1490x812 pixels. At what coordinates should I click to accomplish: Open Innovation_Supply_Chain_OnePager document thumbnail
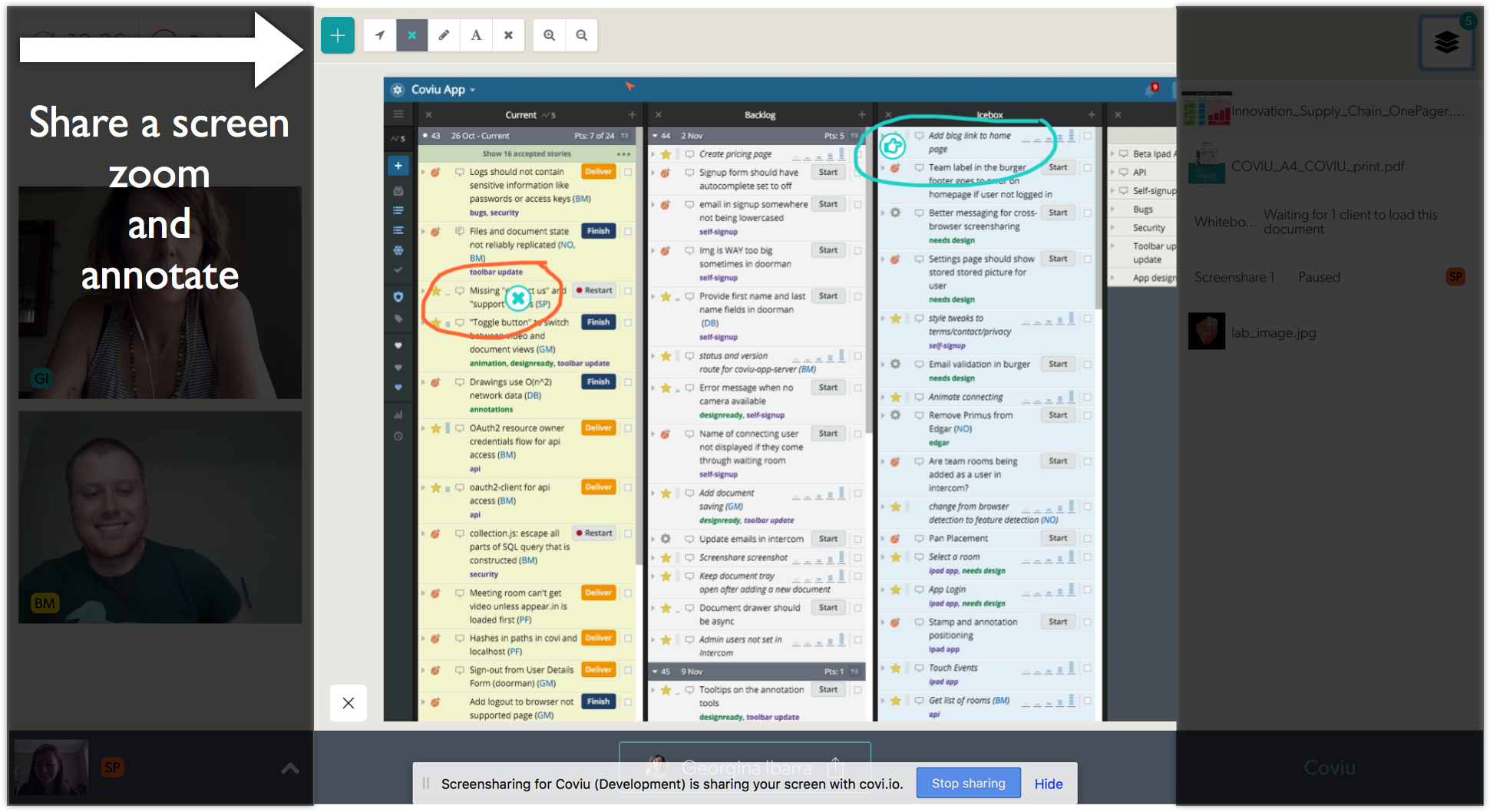pos(1207,109)
